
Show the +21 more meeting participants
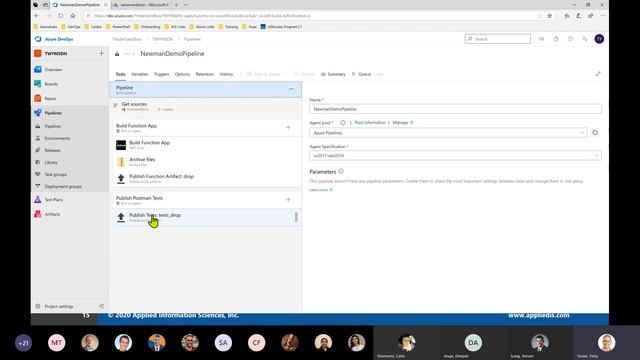pyautogui.click(x=23, y=343)
